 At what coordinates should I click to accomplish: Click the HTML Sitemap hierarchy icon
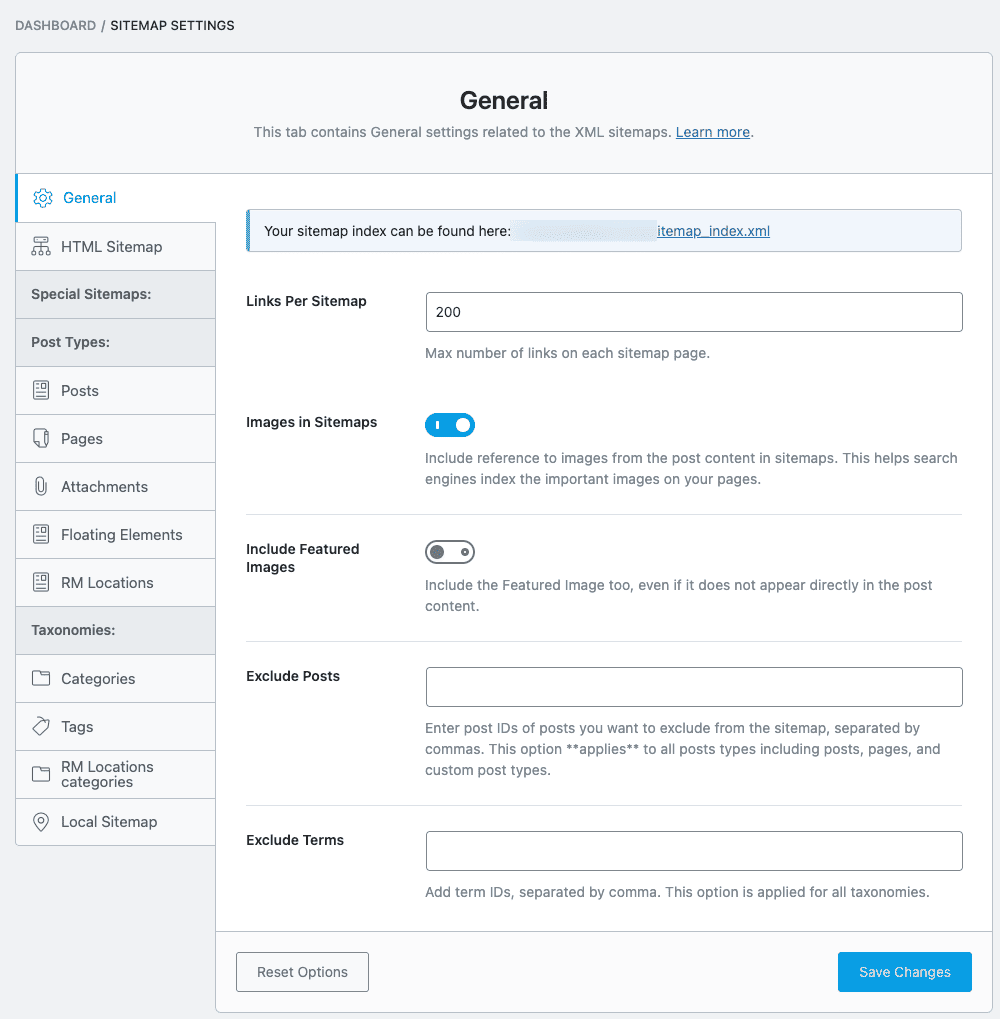pos(42,246)
